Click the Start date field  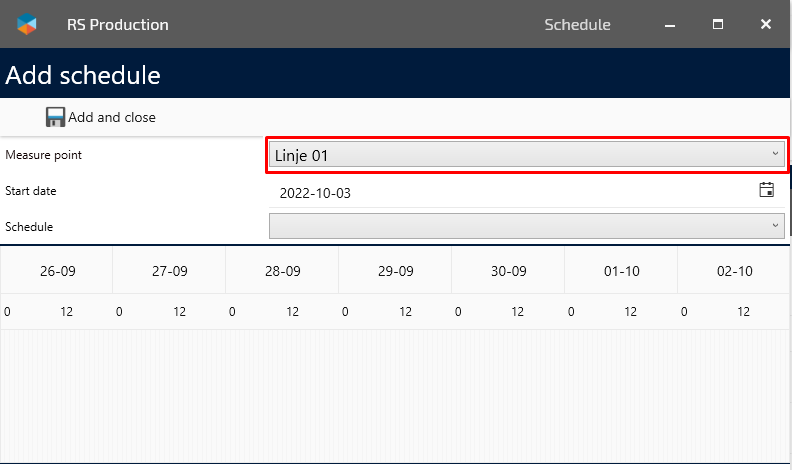[510, 192]
